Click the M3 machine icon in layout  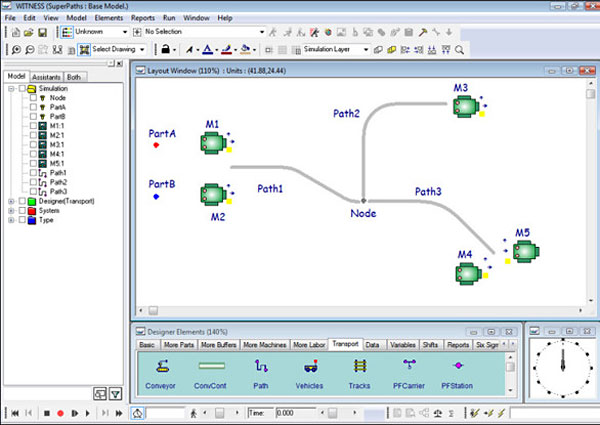(x=465, y=107)
